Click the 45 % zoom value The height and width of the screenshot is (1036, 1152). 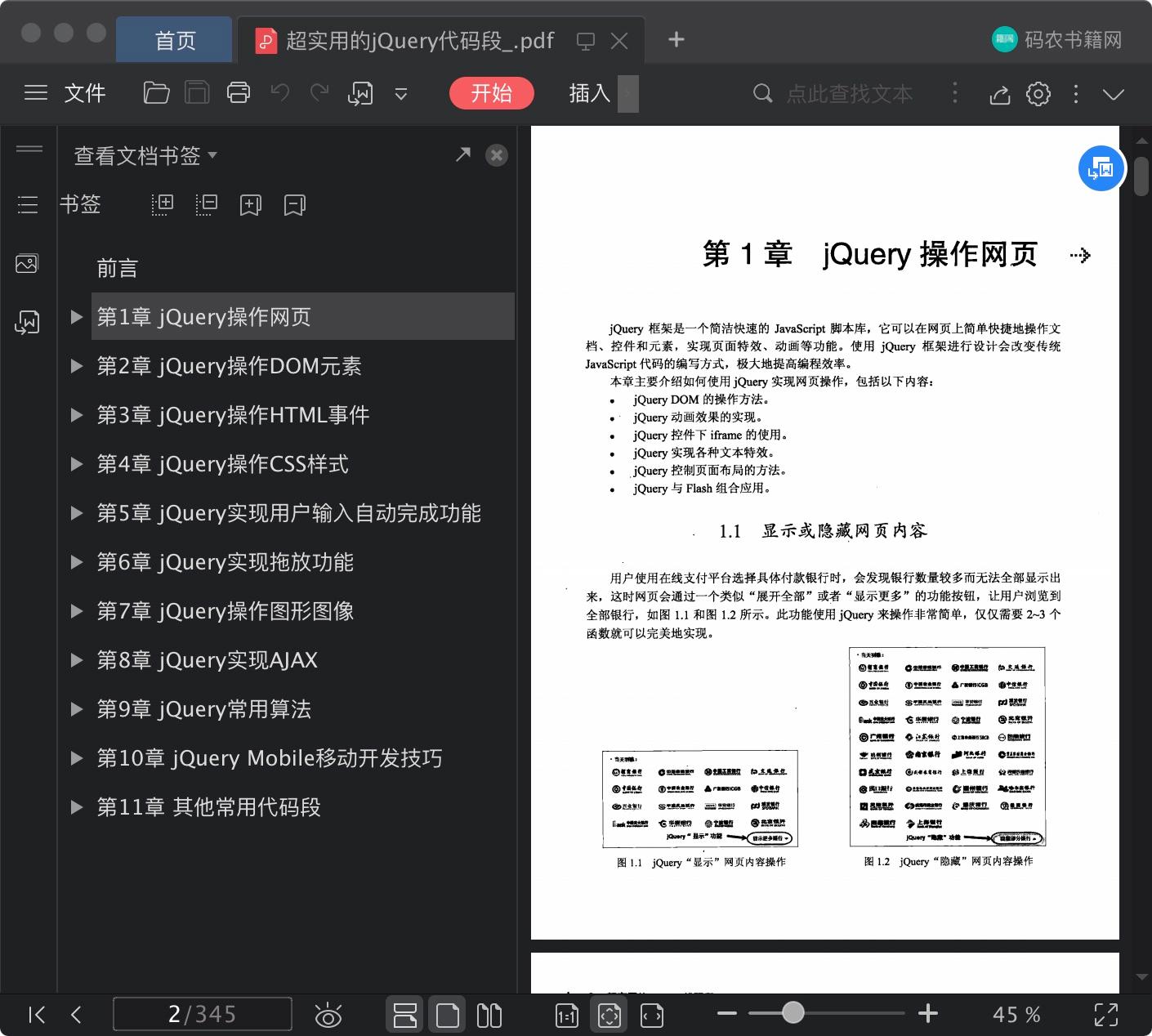point(1016,1015)
